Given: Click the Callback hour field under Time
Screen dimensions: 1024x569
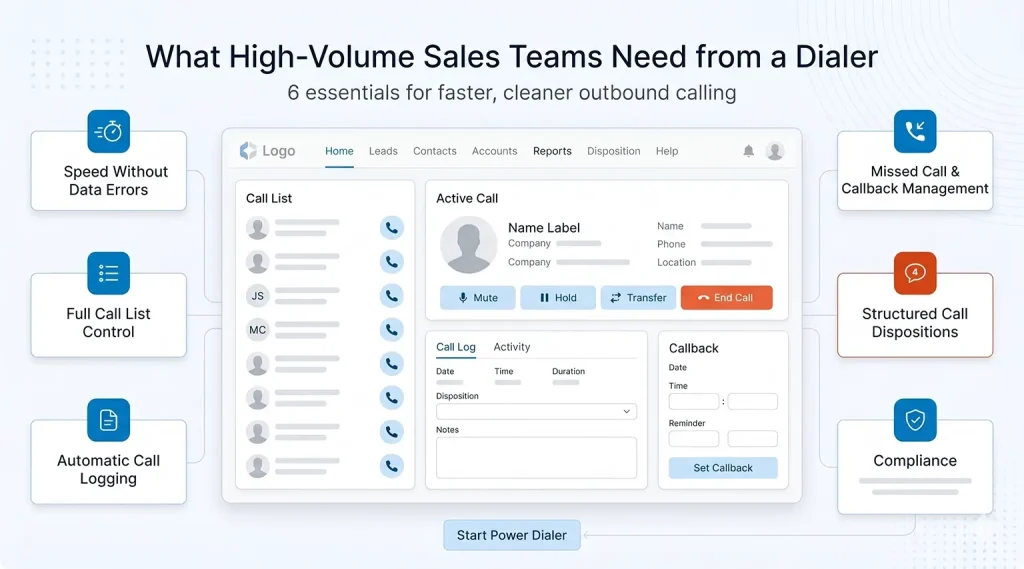Looking at the screenshot, I should (x=694, y=401).
